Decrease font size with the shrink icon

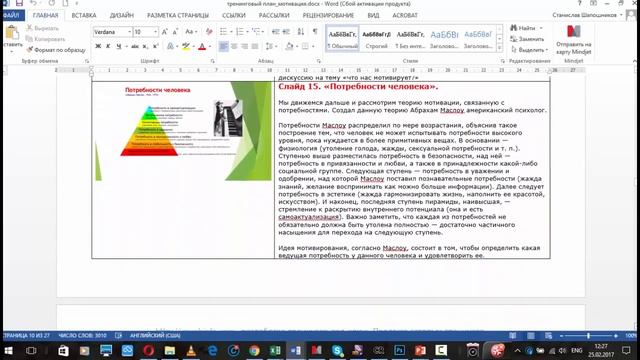pos(175,32)
